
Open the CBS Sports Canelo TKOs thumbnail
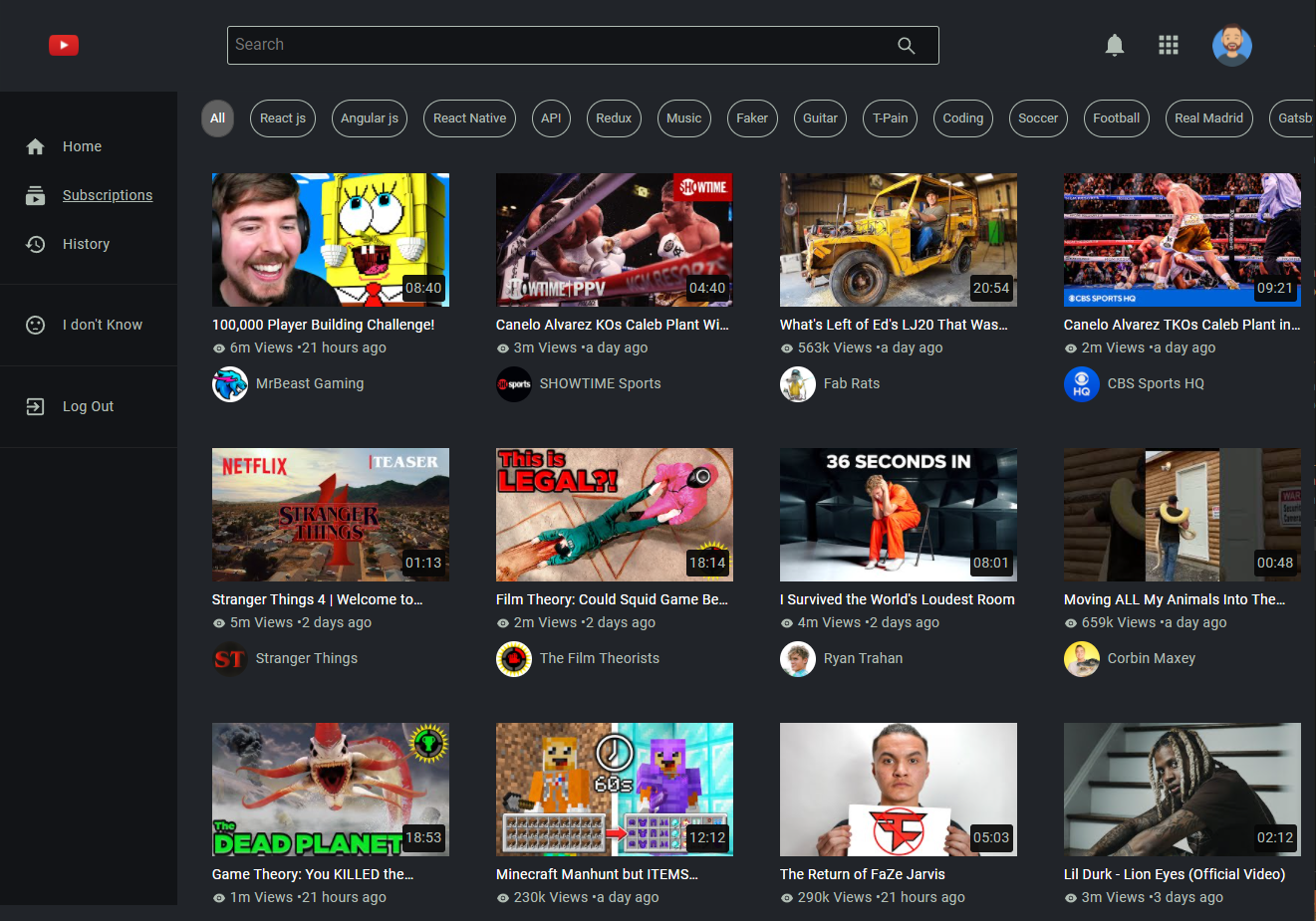pos(1183,240)
